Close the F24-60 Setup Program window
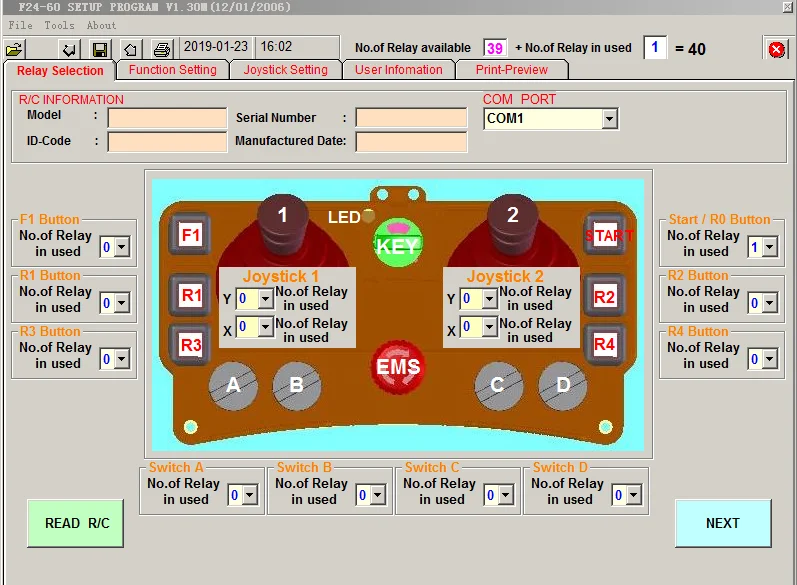Image resolution: width=797 pixels, height=585 pixels. point(787,7)
